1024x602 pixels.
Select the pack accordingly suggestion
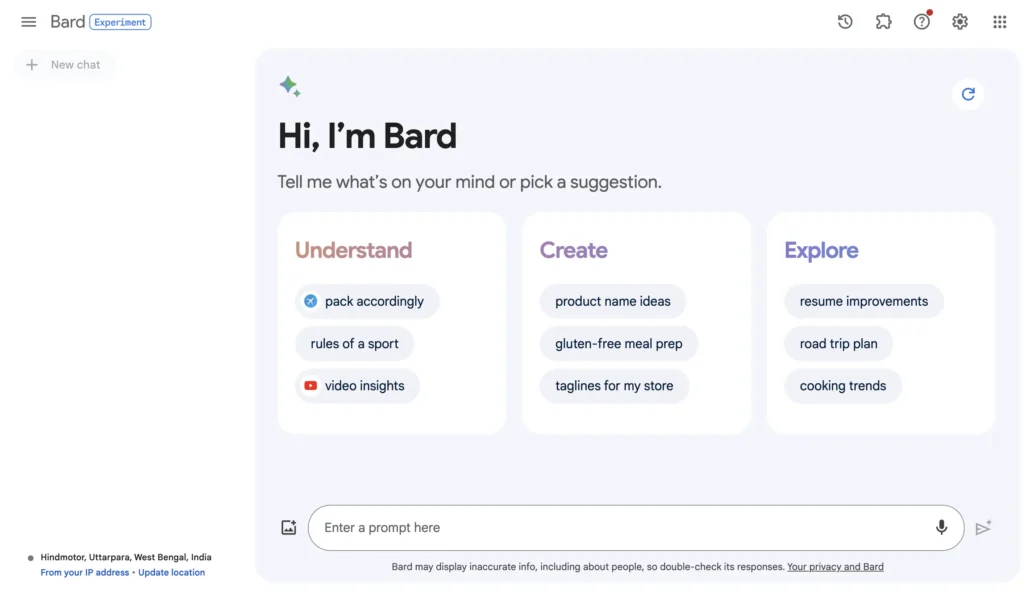tap(367, 301)
